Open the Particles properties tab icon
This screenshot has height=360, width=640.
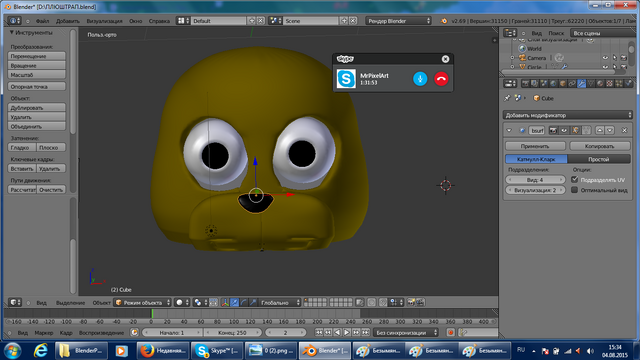[x=619, y=84]
